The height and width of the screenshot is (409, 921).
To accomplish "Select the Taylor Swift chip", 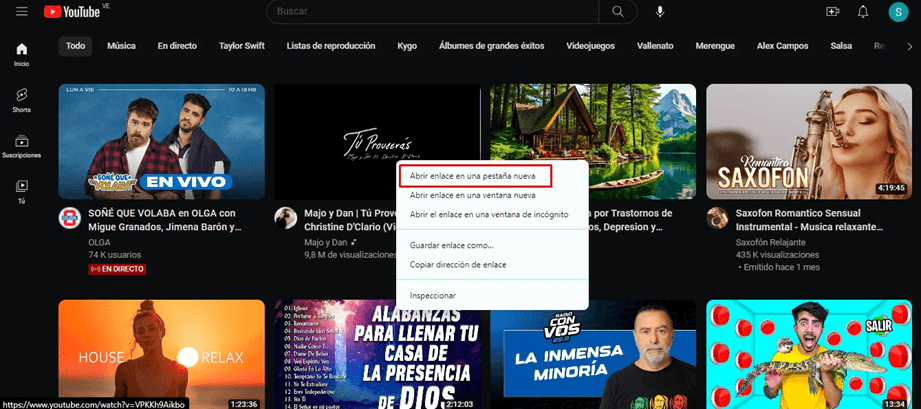I will click(242, 46).
